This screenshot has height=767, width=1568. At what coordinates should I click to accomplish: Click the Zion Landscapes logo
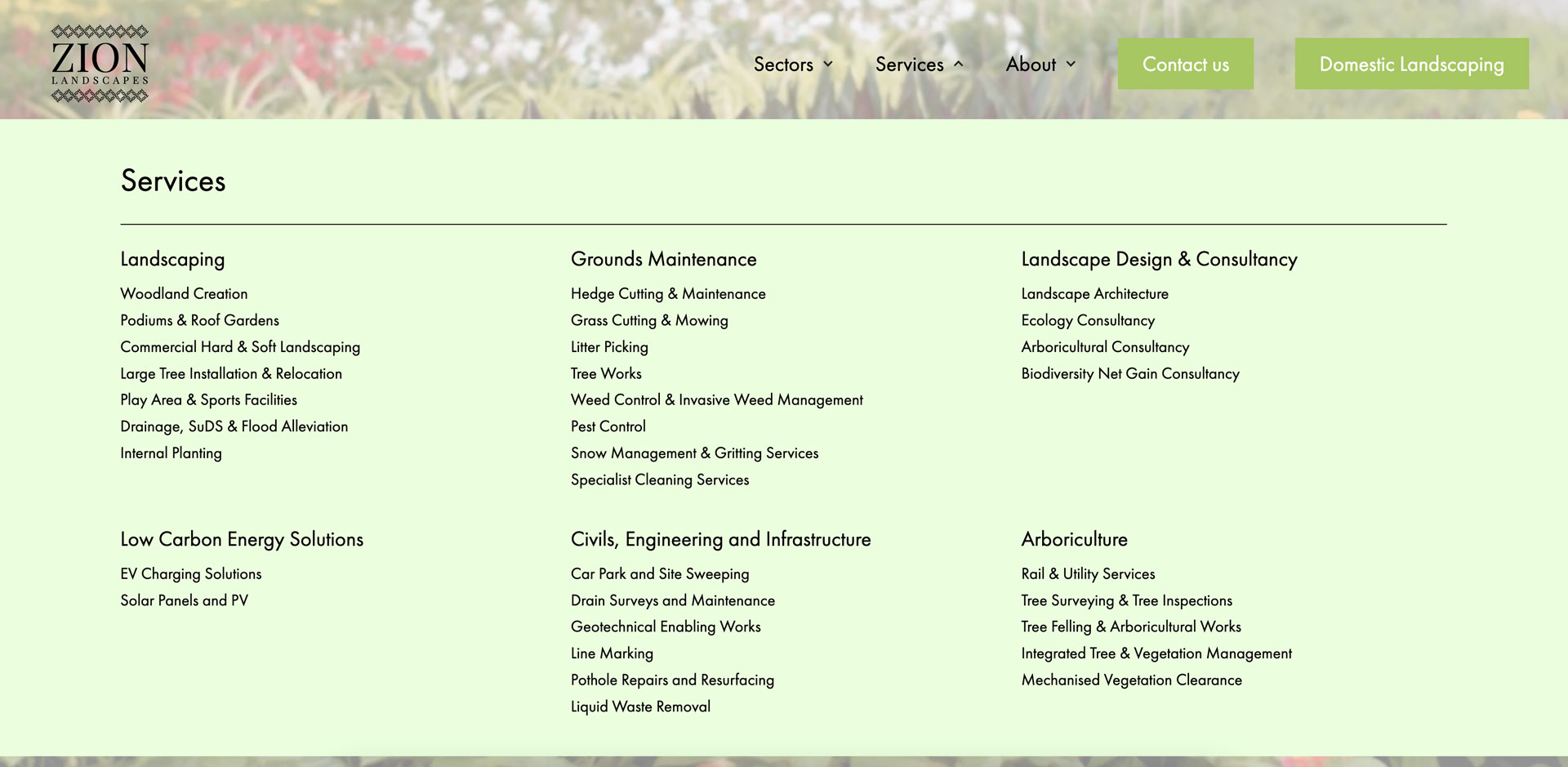(x=100, y=64)
